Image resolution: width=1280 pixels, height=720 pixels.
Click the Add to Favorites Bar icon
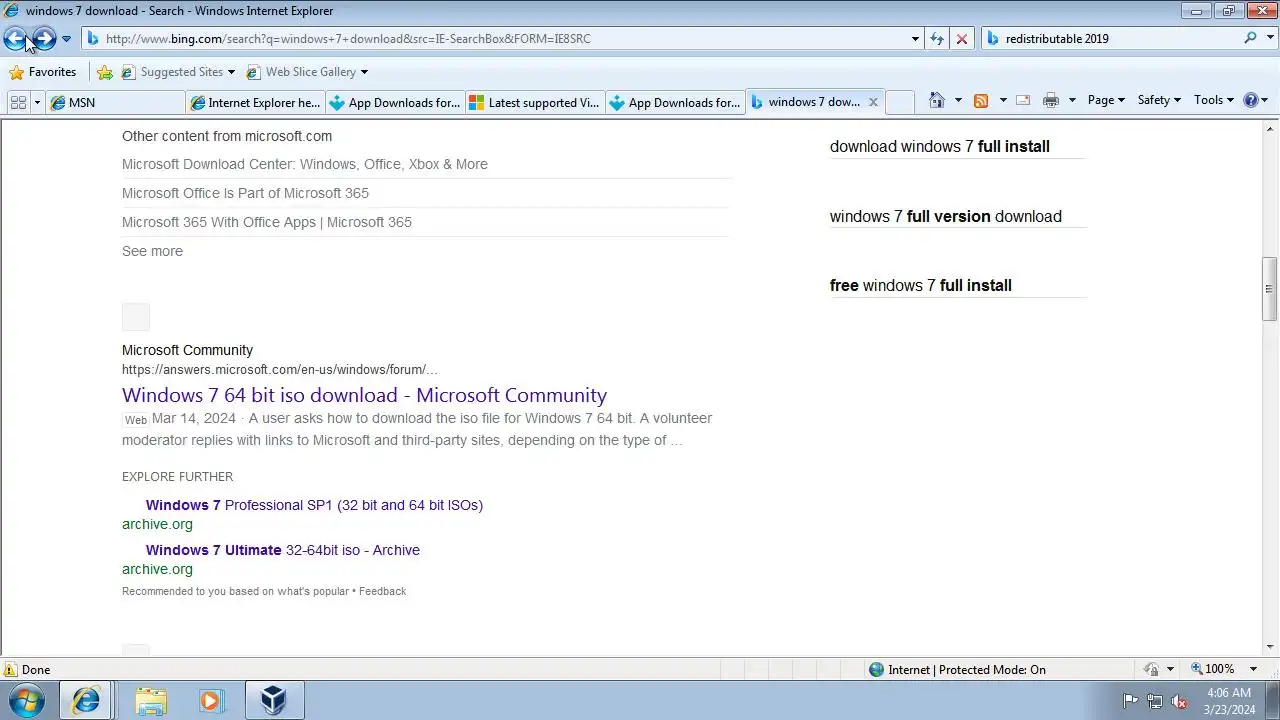(105, 72)
